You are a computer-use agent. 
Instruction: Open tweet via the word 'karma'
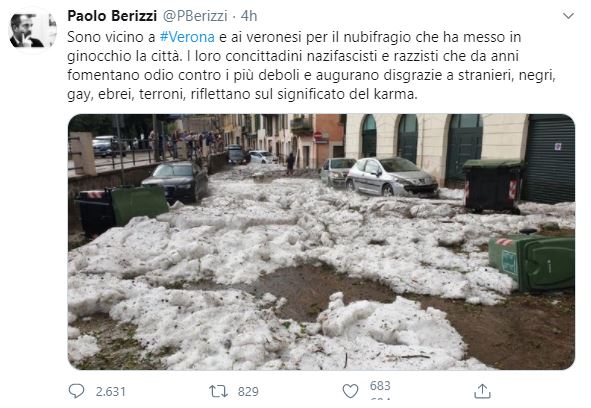click(395, 94)
